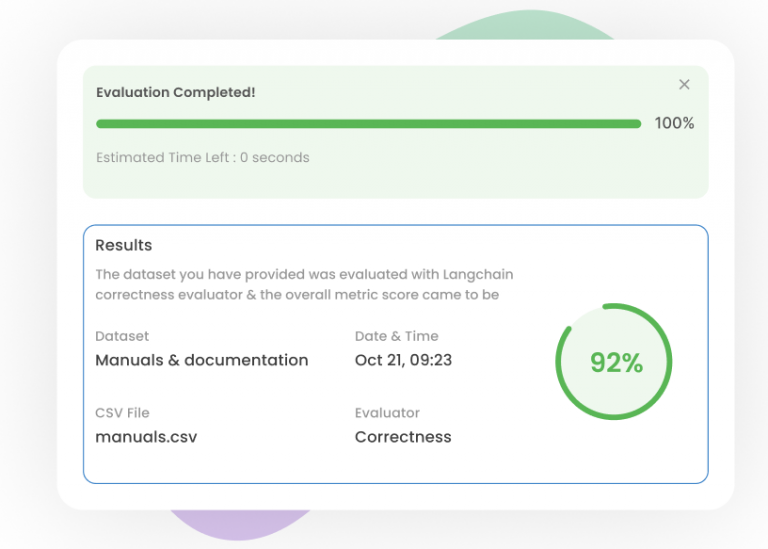
Task: Click the Estimated Time Left text
Action: tap(202, 157)
